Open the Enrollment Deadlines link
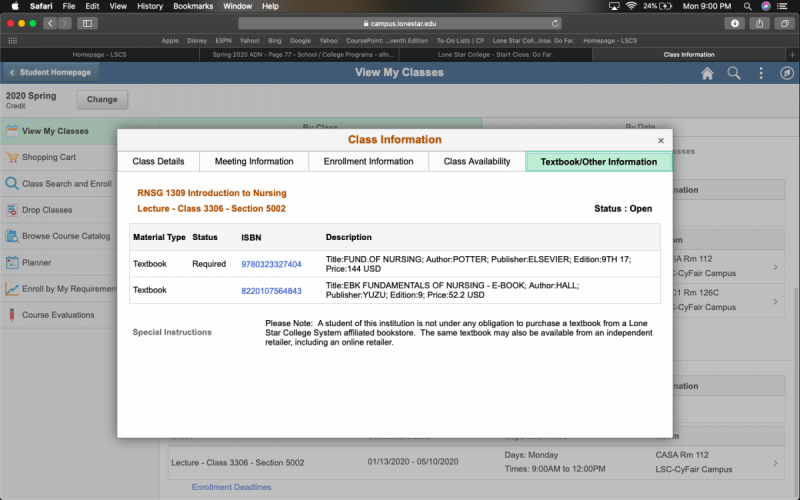800x500 pixels. coord(231,487)
